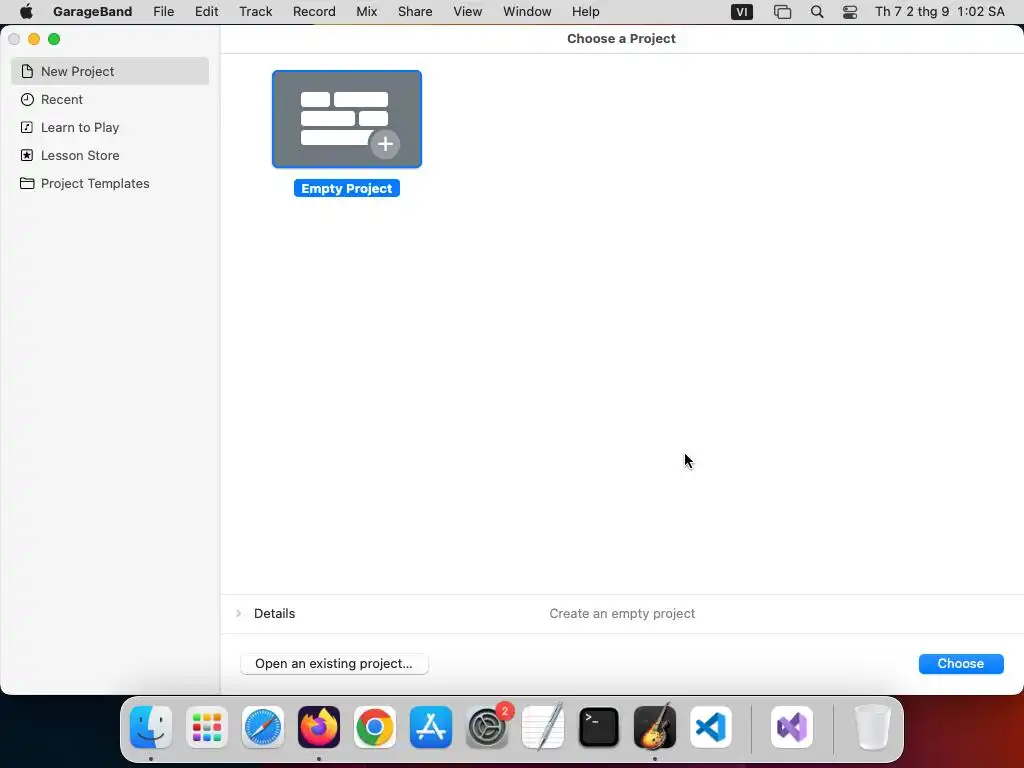
Task: Open Control Center in the menu bar
Action: tap(850, 12)
